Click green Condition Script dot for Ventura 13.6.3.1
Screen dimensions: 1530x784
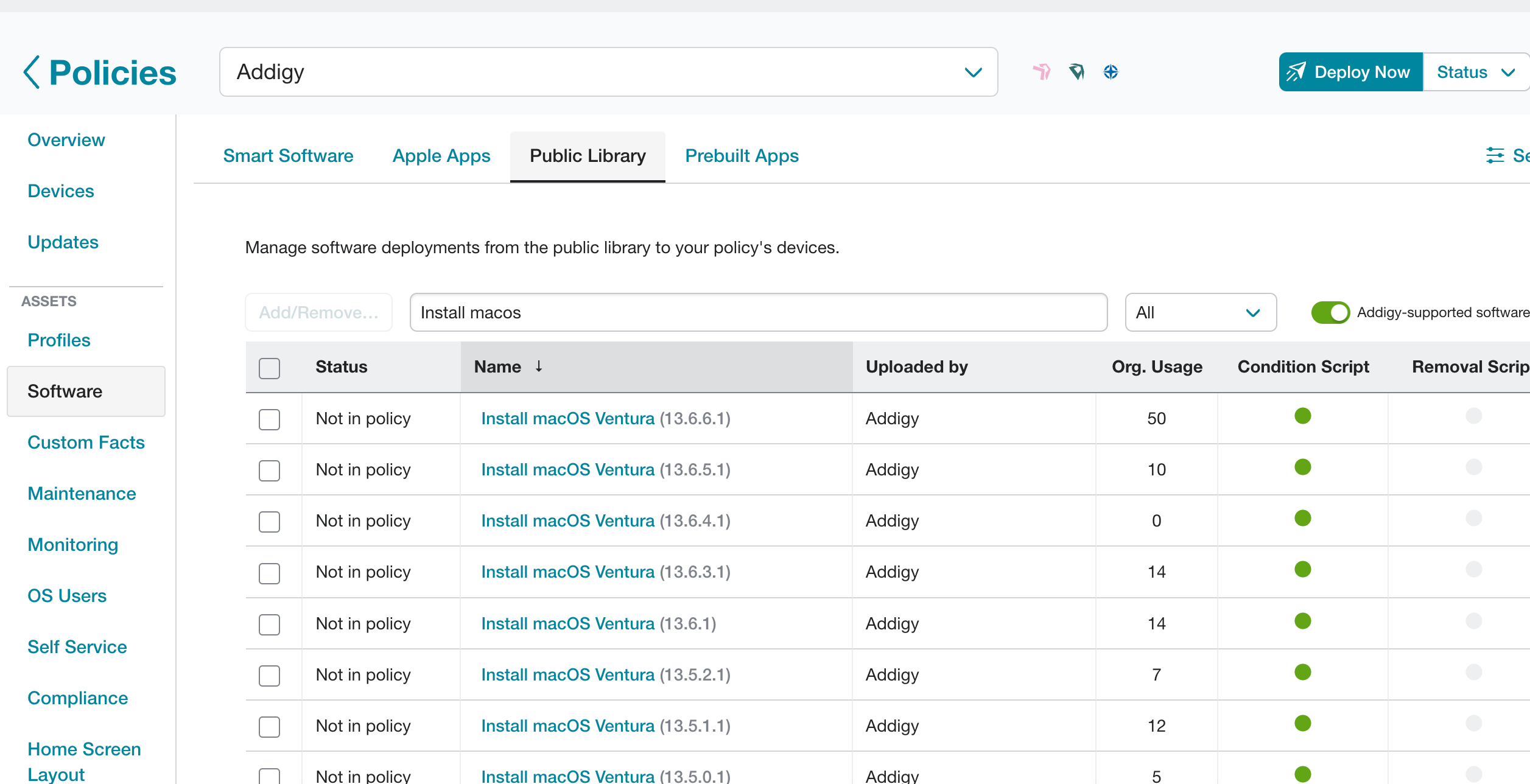[1303, 569]
